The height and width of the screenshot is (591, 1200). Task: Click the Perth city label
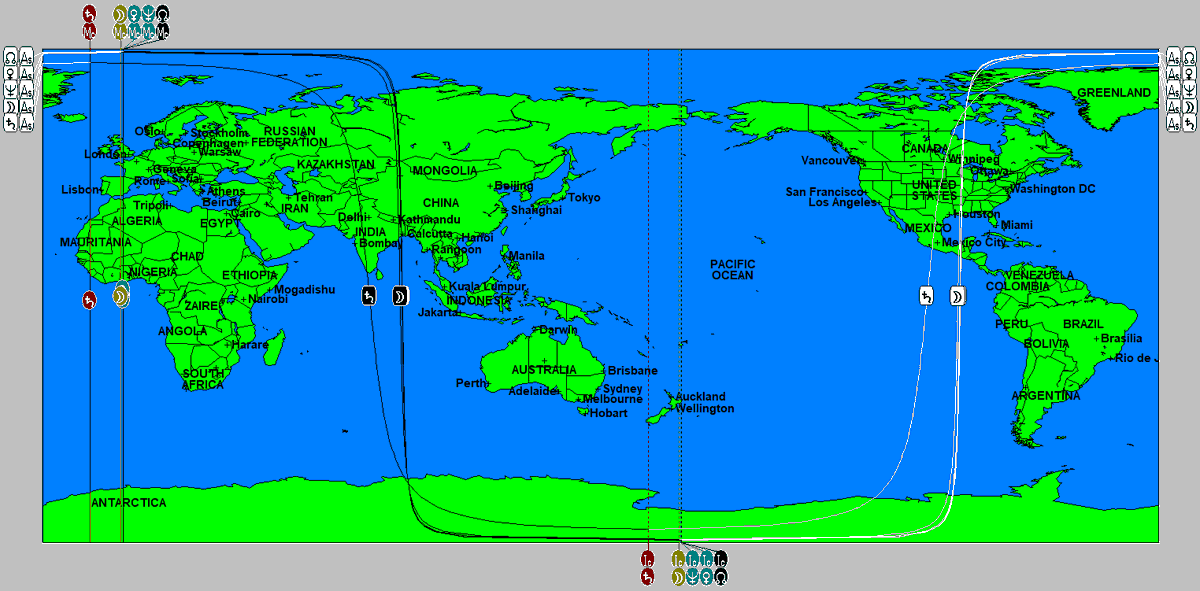tap(471, 383)
